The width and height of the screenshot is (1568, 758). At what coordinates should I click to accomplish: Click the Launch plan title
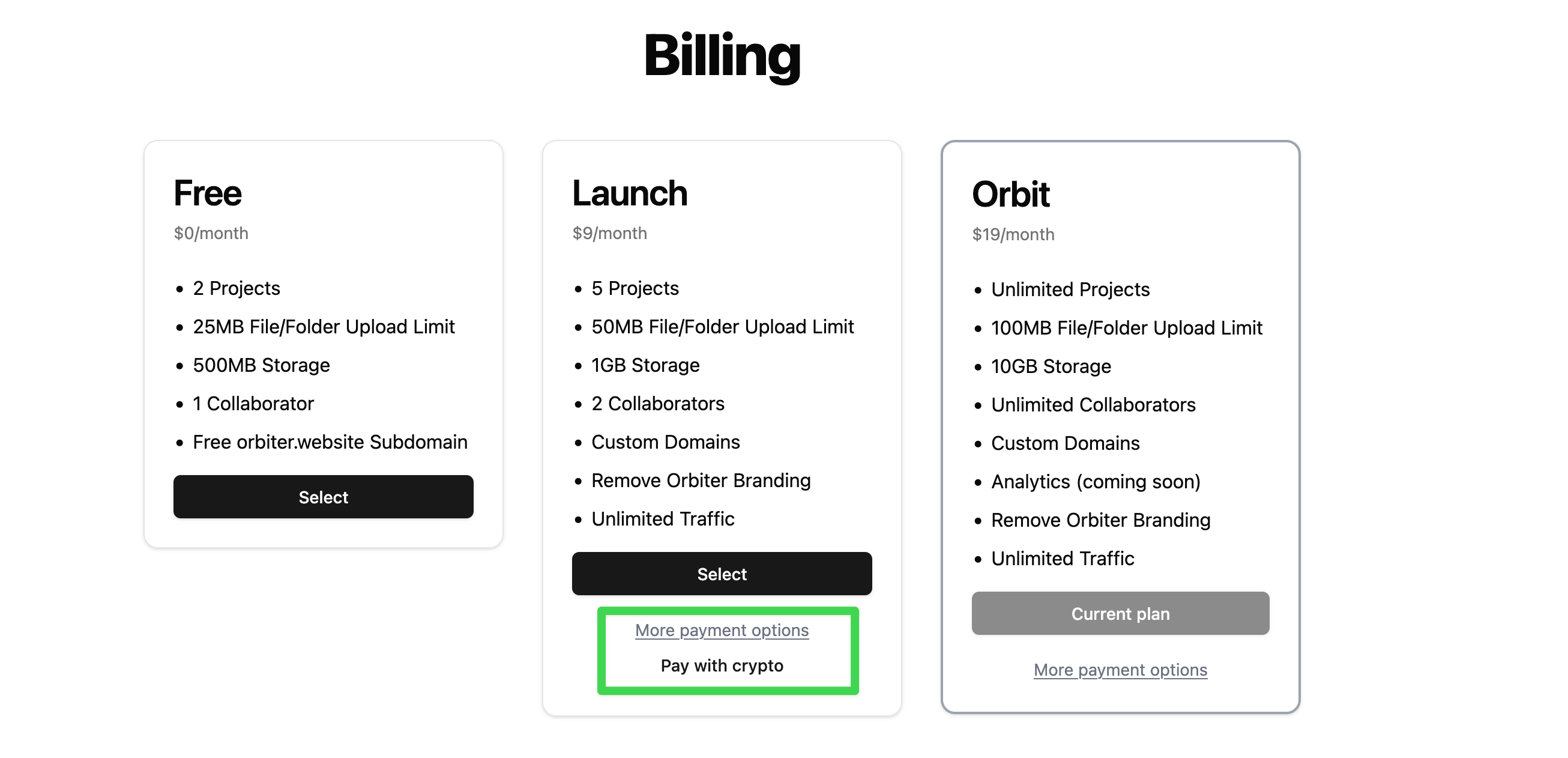coord(629,193)
